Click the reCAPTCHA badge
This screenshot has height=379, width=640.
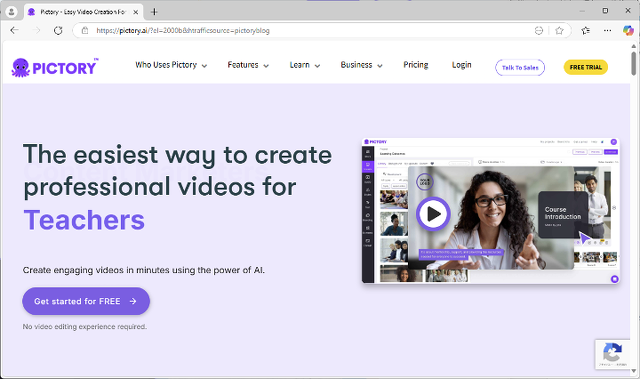[x=612, y=355]
